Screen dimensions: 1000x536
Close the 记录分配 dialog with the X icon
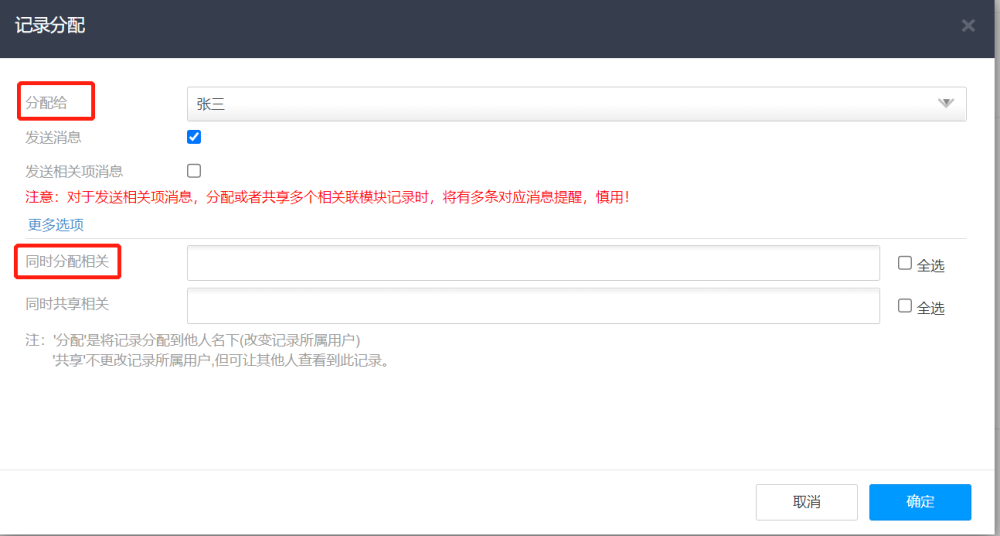click(x=968, y=26)
